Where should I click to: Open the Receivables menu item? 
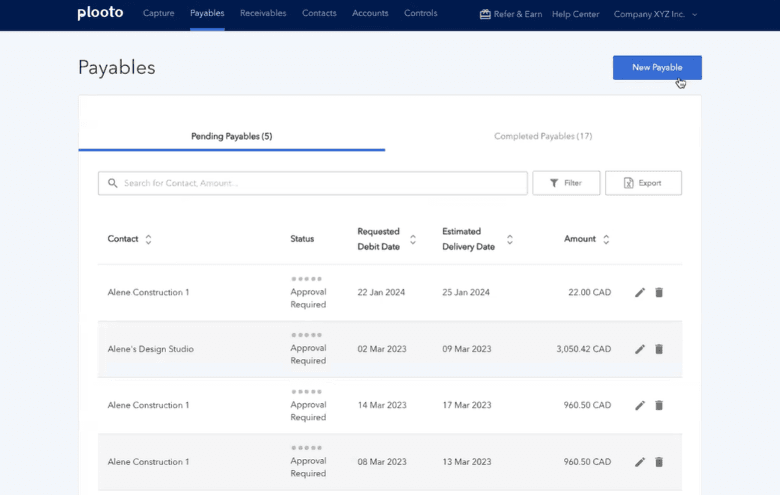263,14
